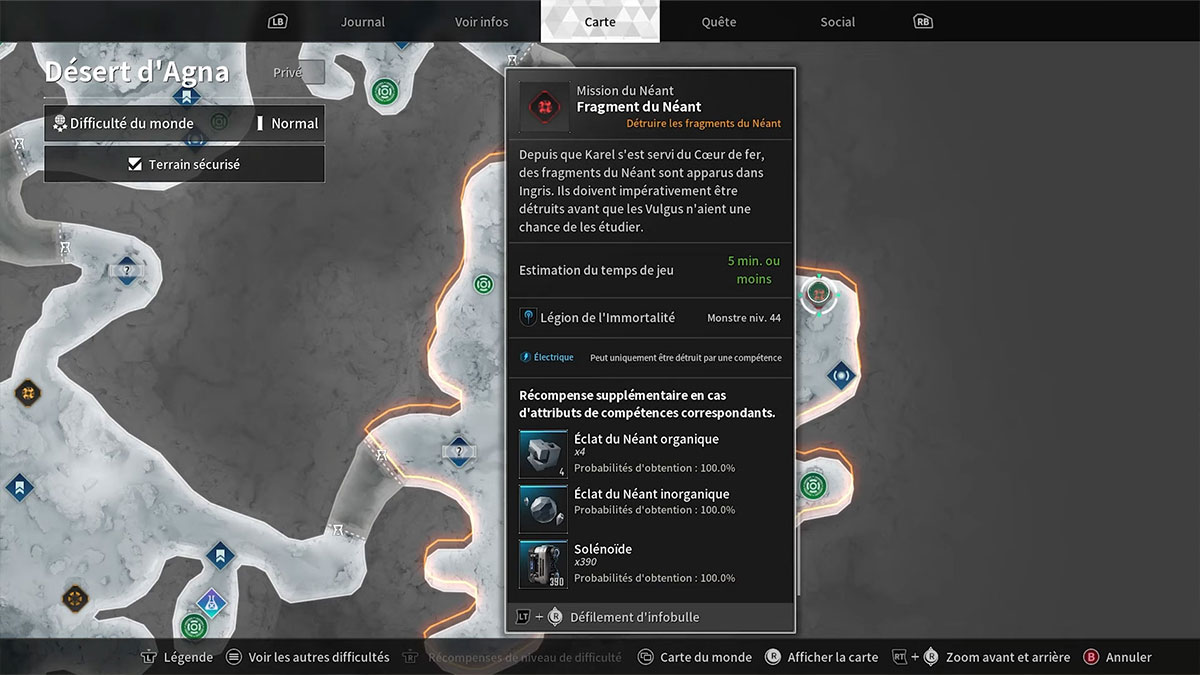1200x675 pixels.
Task: Switch to the Quête tab
Action: (718, 22)
